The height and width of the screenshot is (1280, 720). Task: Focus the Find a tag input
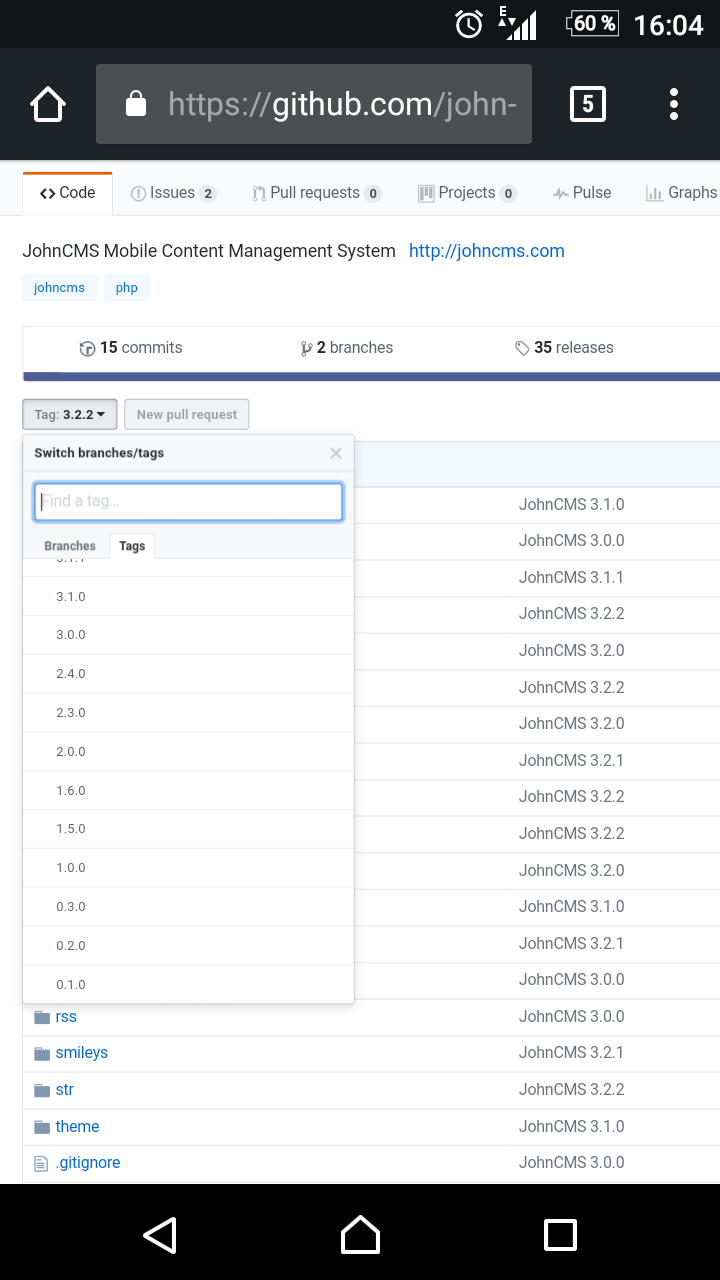coord(188,502)
